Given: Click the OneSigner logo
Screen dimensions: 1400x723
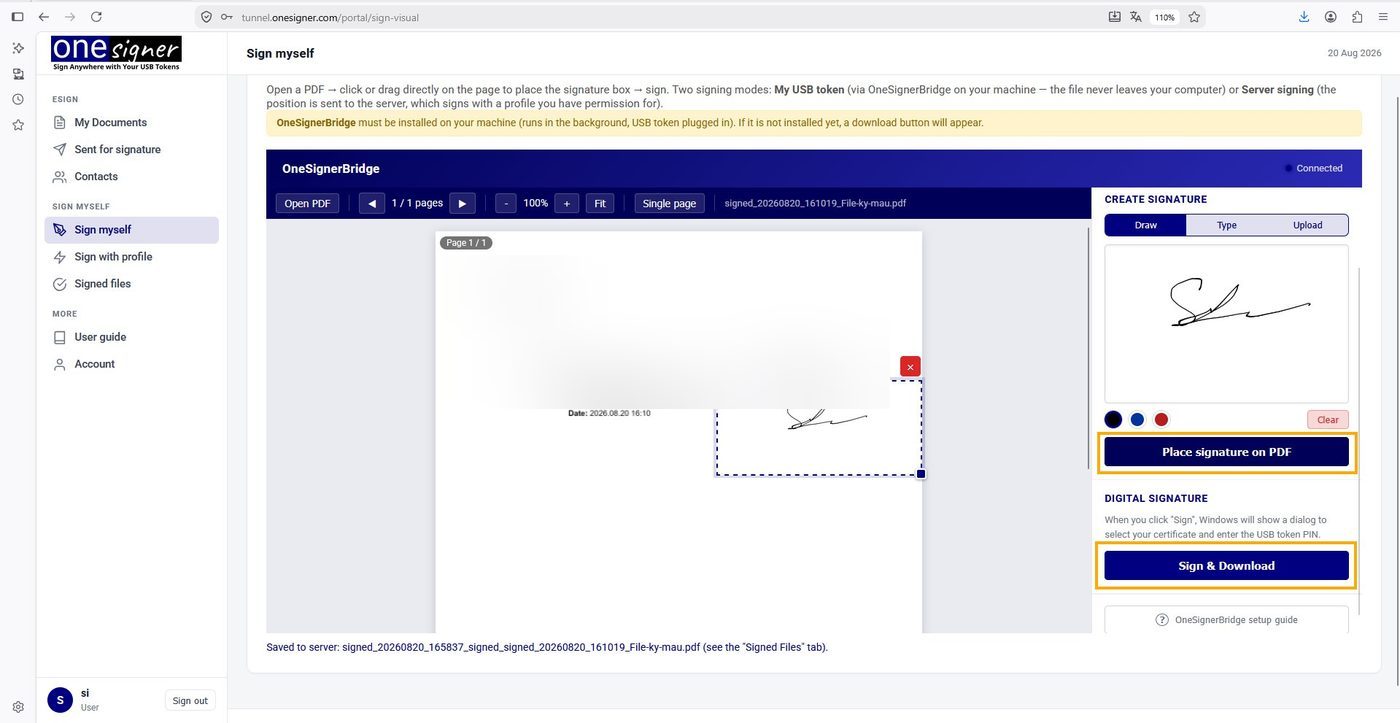Looking at the screenshot, I should click(116, 53).
